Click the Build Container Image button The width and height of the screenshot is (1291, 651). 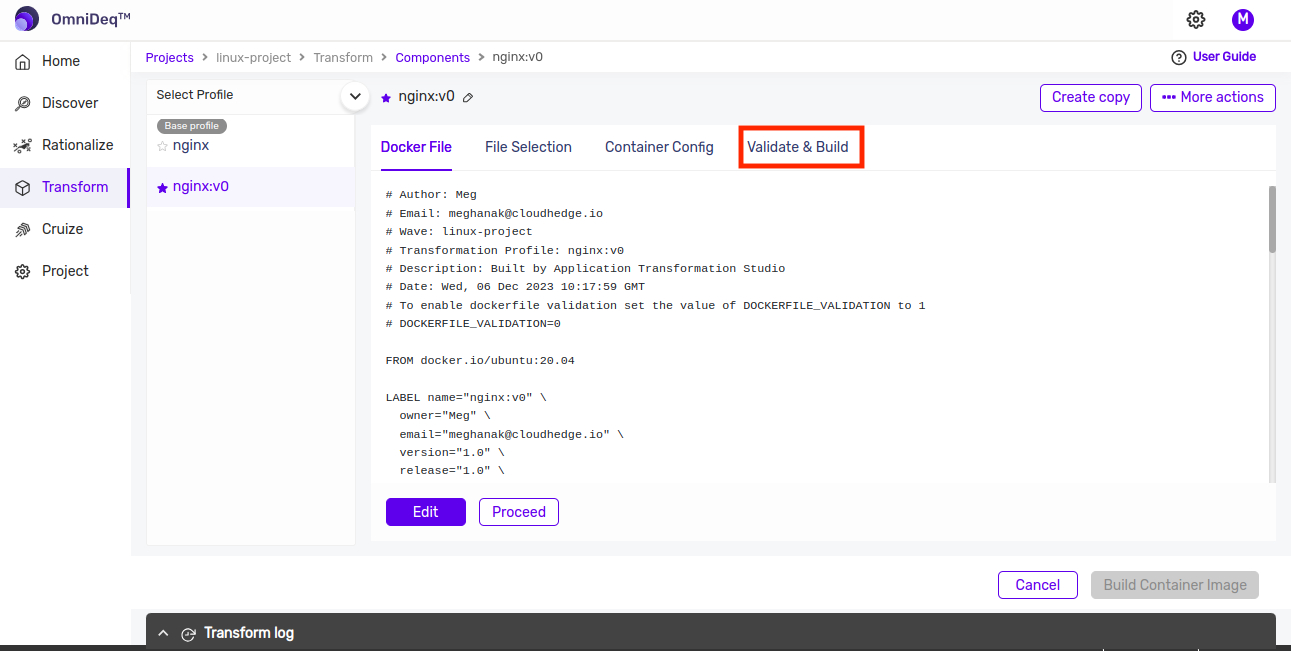coord(1175,585)
